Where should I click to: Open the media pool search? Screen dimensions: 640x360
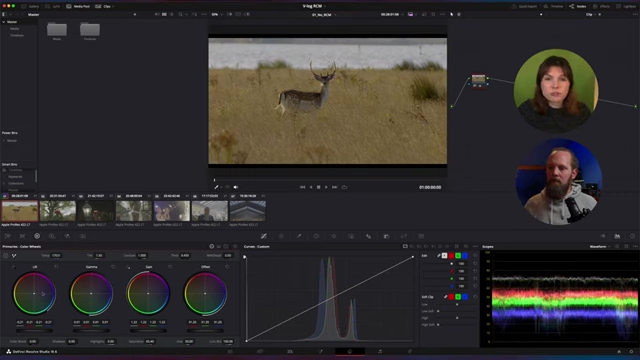pos(180,14)
